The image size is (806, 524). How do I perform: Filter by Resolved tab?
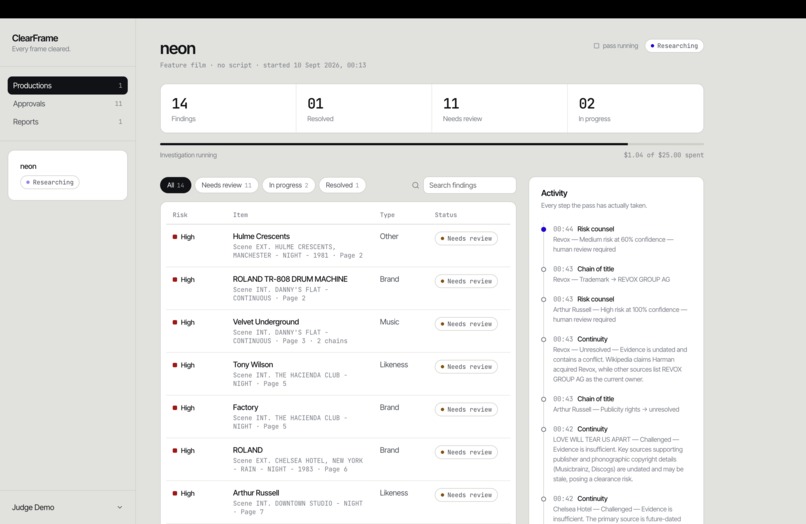click(x=342, y=185)
